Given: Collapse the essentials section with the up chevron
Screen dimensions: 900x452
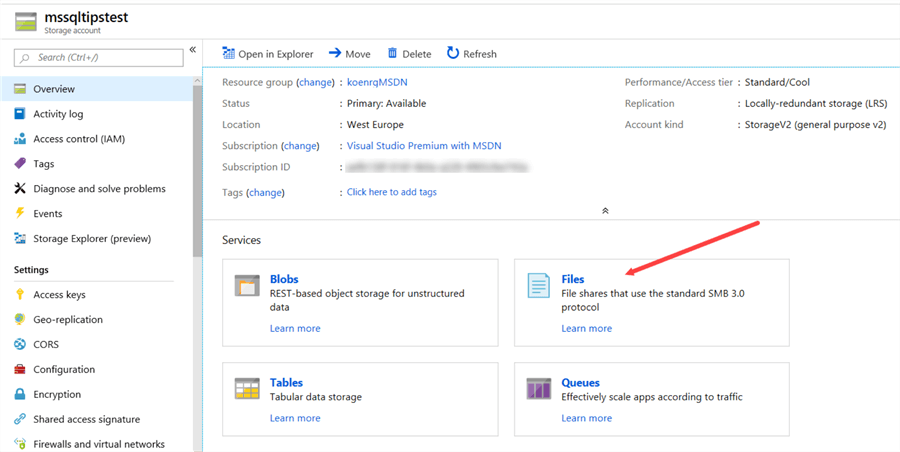Looking at the screenshot, I should click(605, 211).
